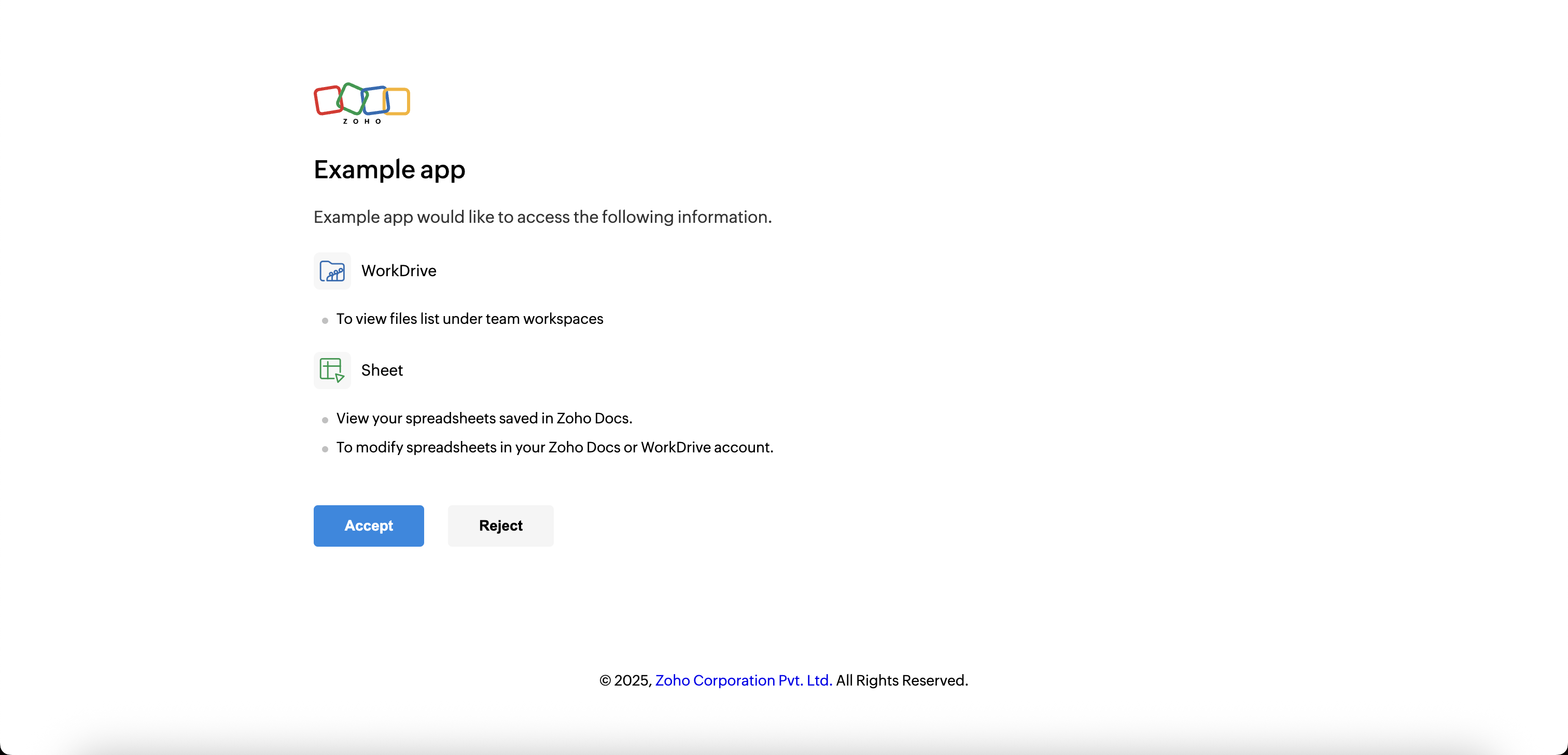
Task: Select the team workspaces files permission text
Action: click(x=469, y=319)
